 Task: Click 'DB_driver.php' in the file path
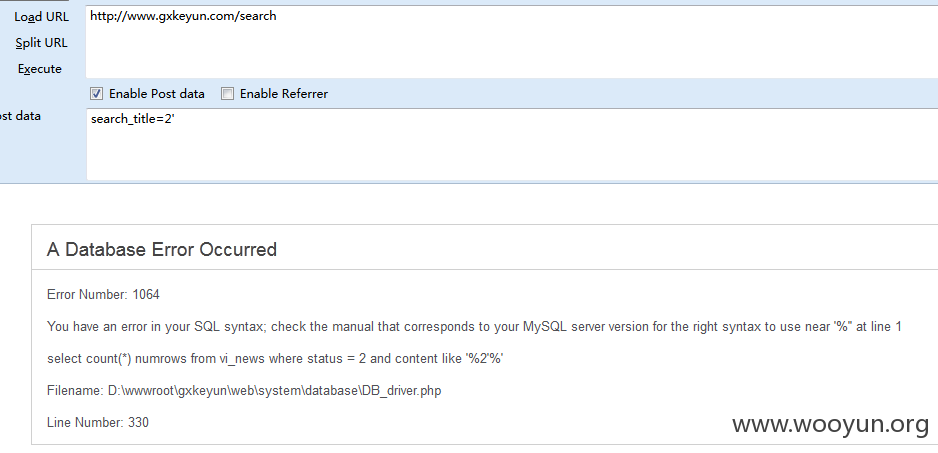pos(401,391)
